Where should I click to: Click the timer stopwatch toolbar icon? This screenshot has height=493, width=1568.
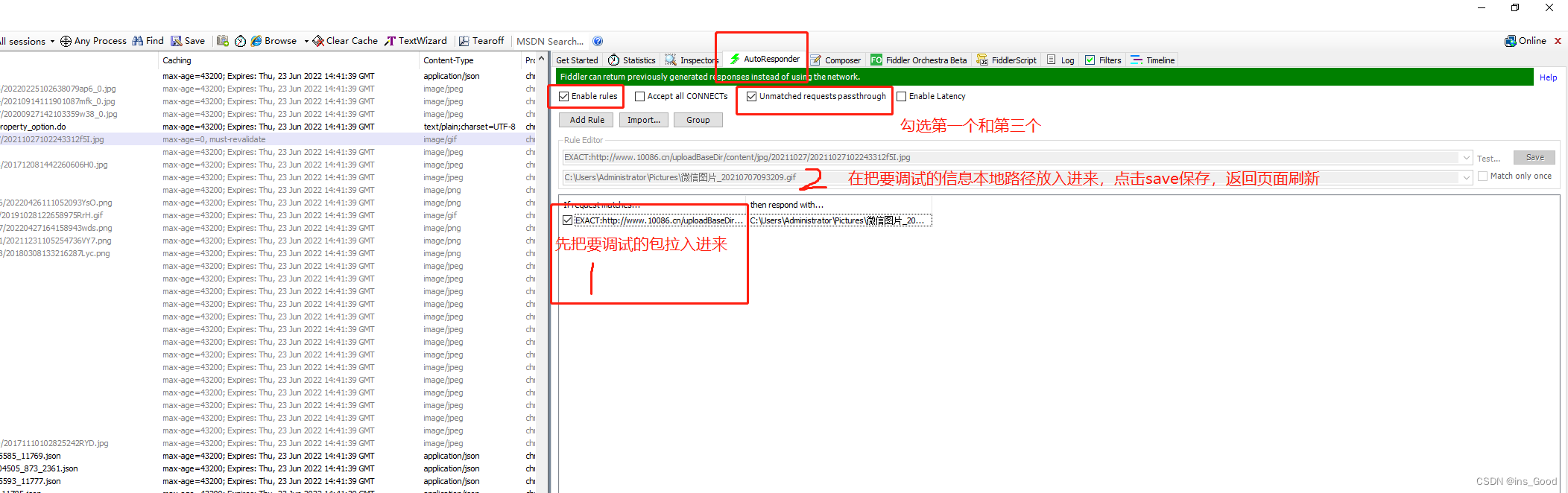click(x=240, y=41)
